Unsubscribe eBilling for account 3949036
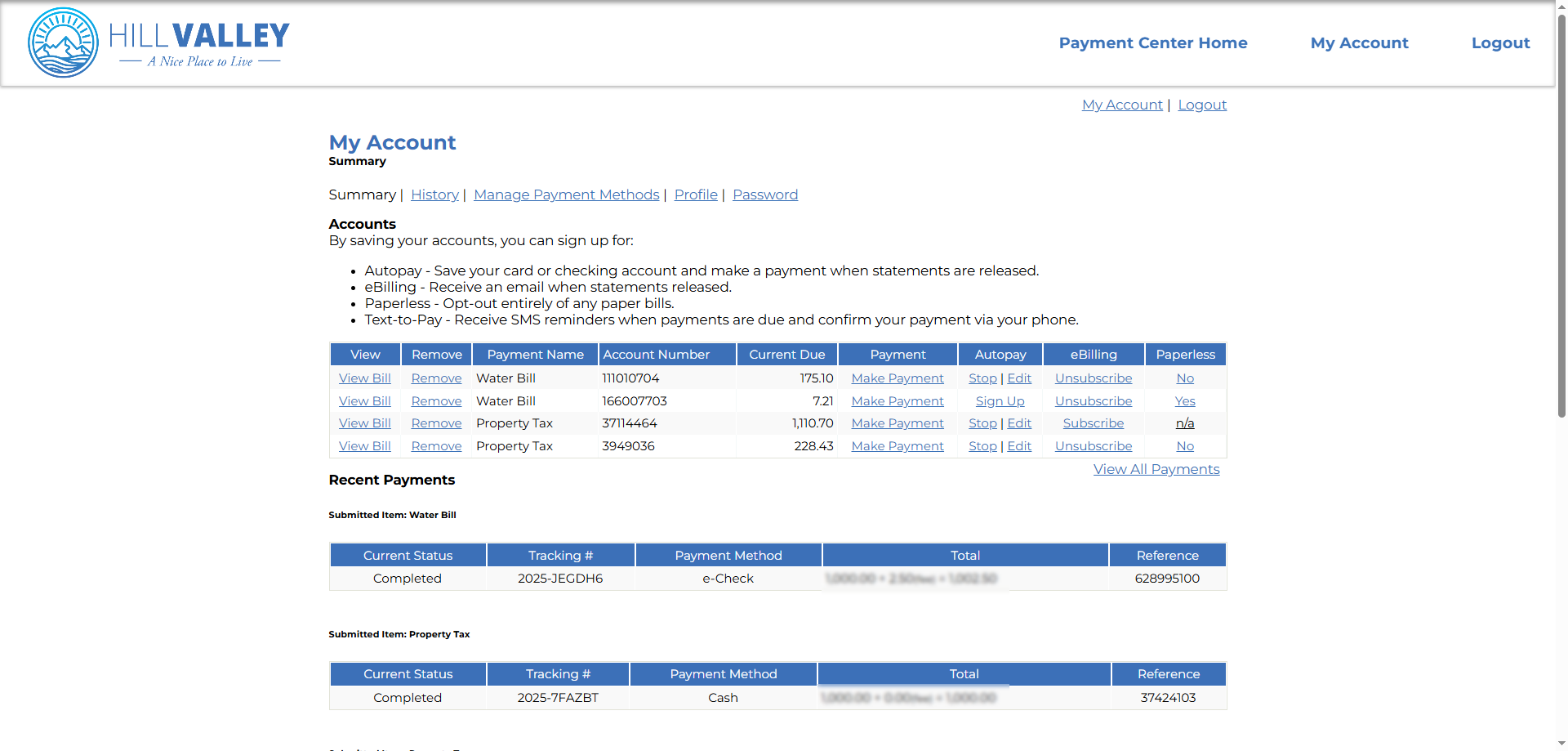 click(1094, 446)
